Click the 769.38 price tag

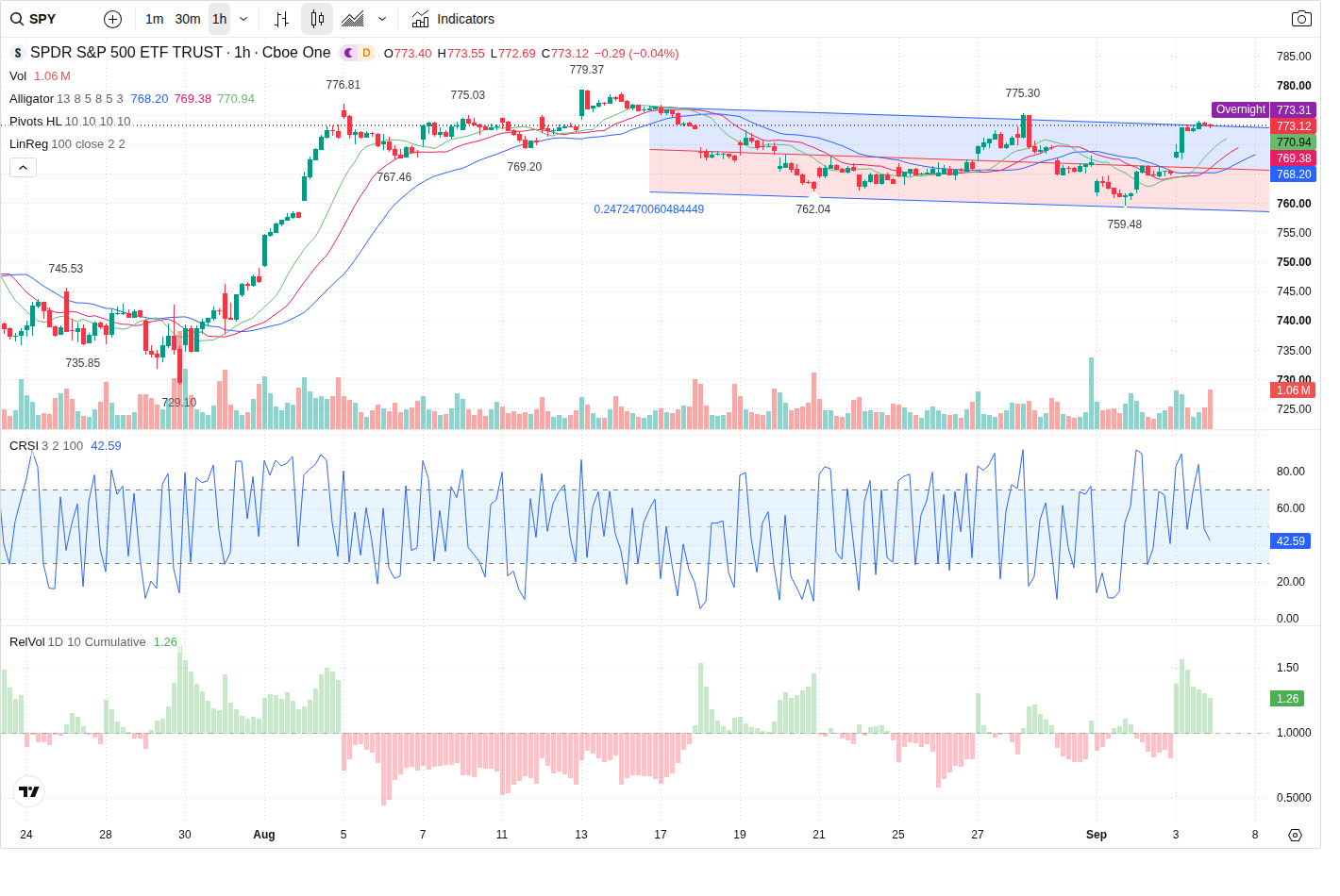[1294, 158]
